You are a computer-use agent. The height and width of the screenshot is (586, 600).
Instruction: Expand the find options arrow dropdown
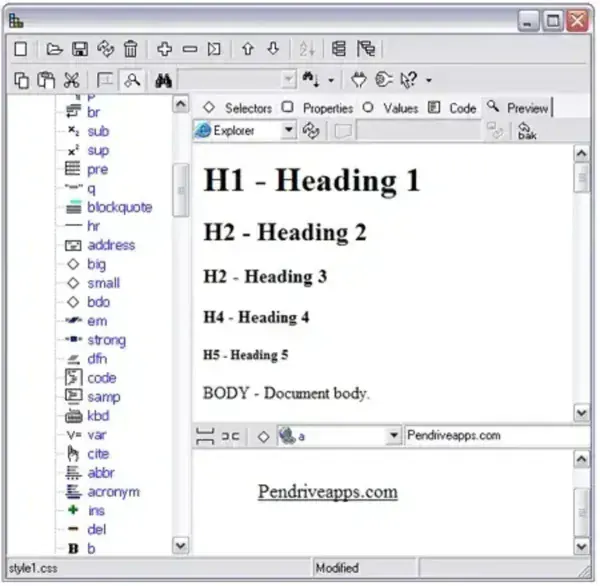pos(331,80)
